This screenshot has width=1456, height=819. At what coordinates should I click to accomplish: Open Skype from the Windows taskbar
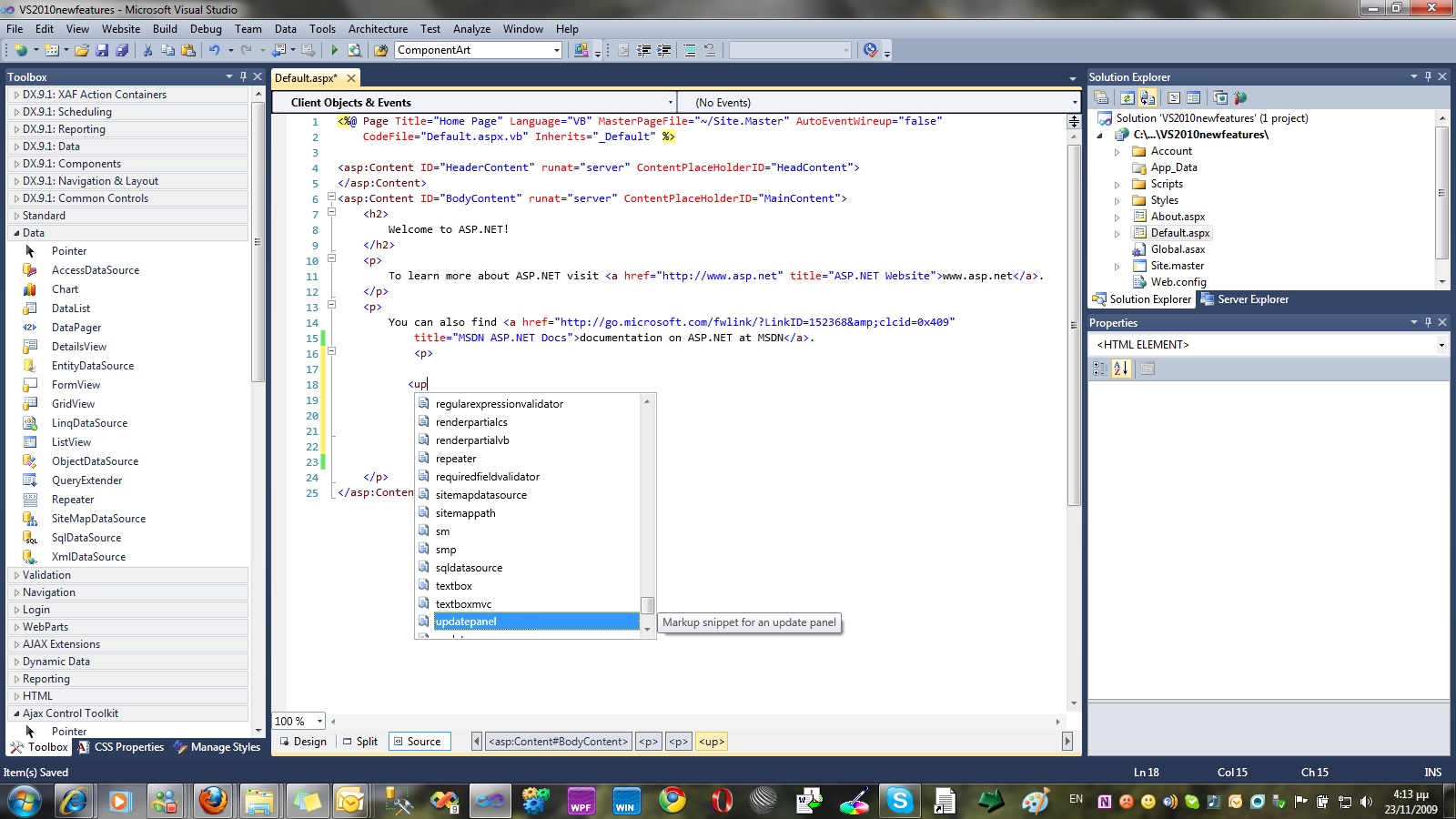[899, 801]
